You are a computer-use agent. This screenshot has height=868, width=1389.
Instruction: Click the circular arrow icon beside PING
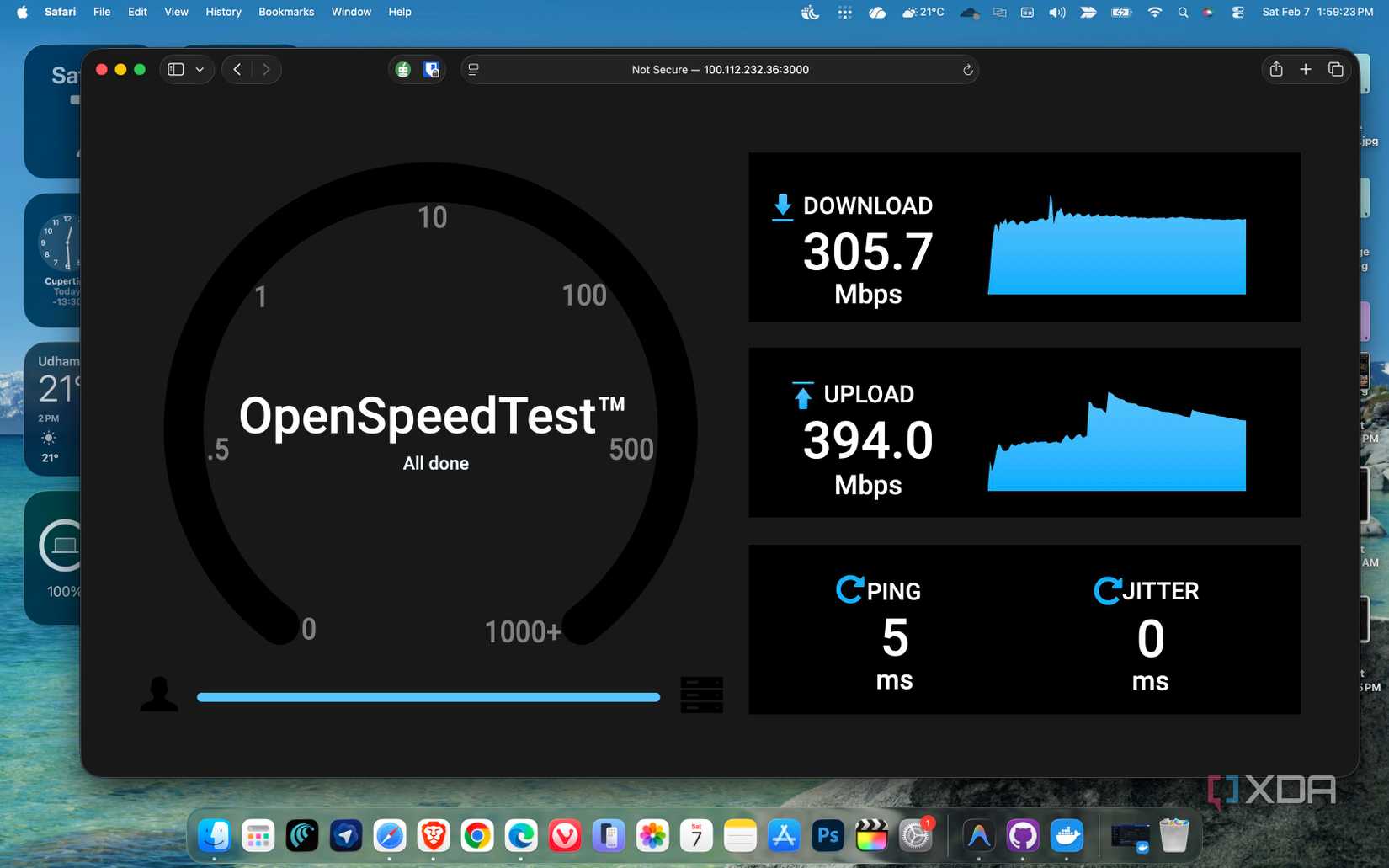(849, 589)
